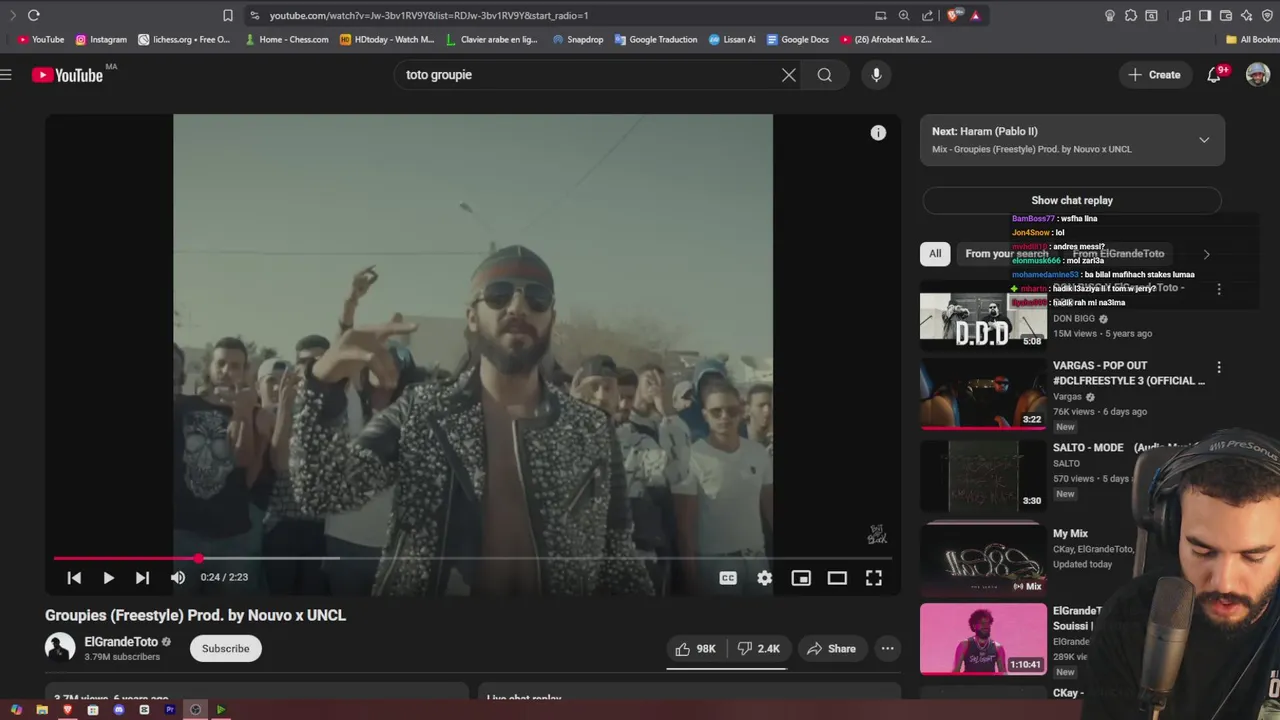The image size is (1280, 720).
Task: Share the Groupies video
Action: (831, 649)
